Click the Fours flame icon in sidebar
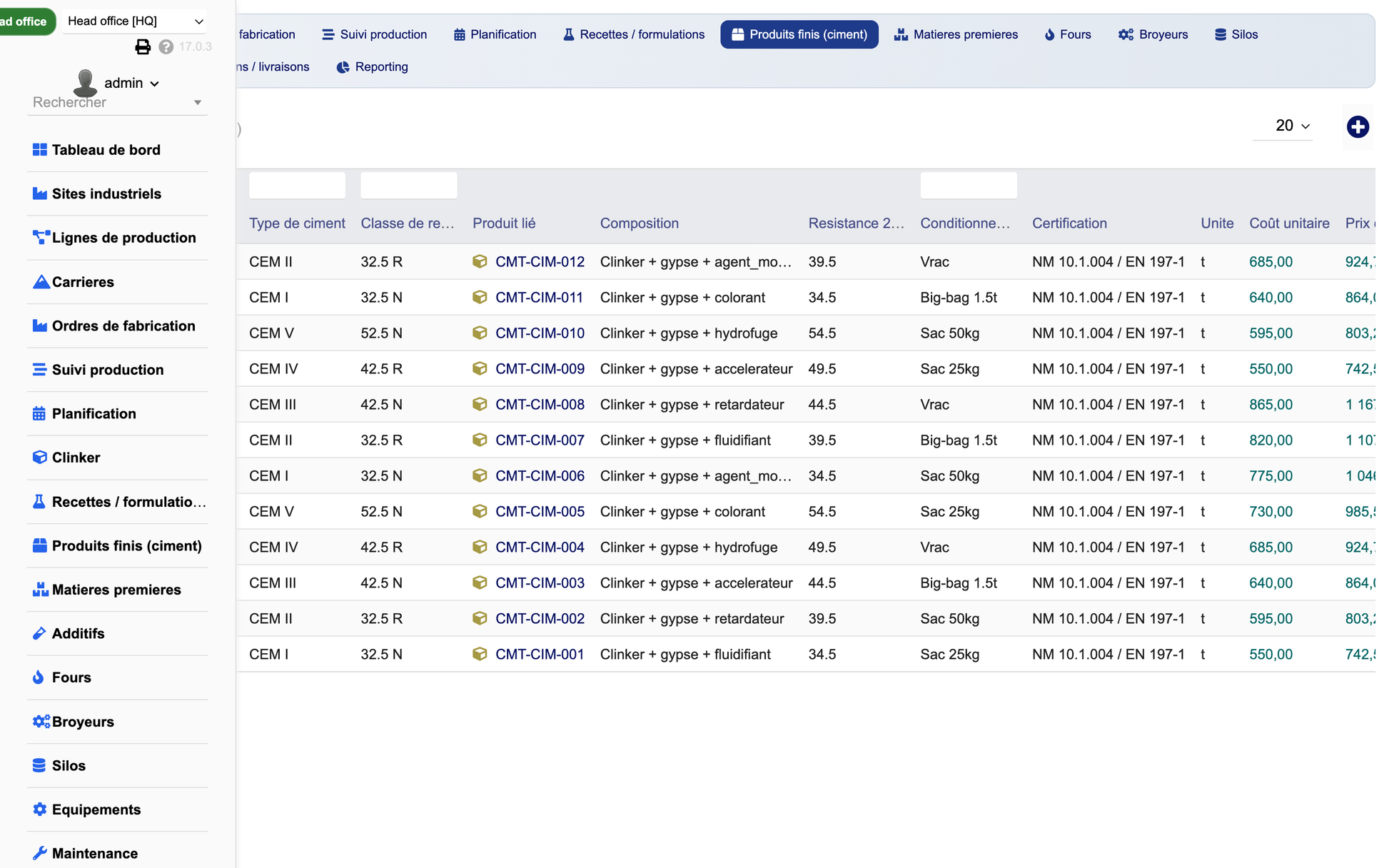The image size is (1389, 868). tap(39, 677)
